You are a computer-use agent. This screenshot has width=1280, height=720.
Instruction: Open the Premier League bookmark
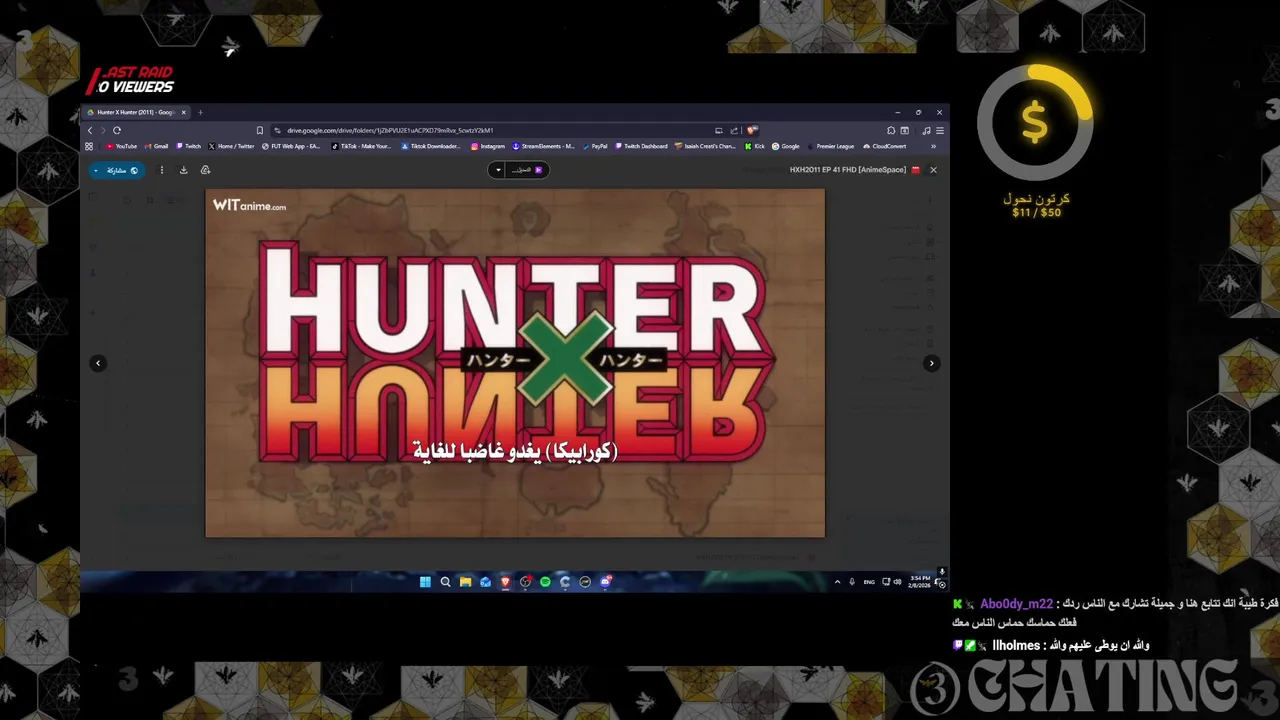[x=830, y=146]
